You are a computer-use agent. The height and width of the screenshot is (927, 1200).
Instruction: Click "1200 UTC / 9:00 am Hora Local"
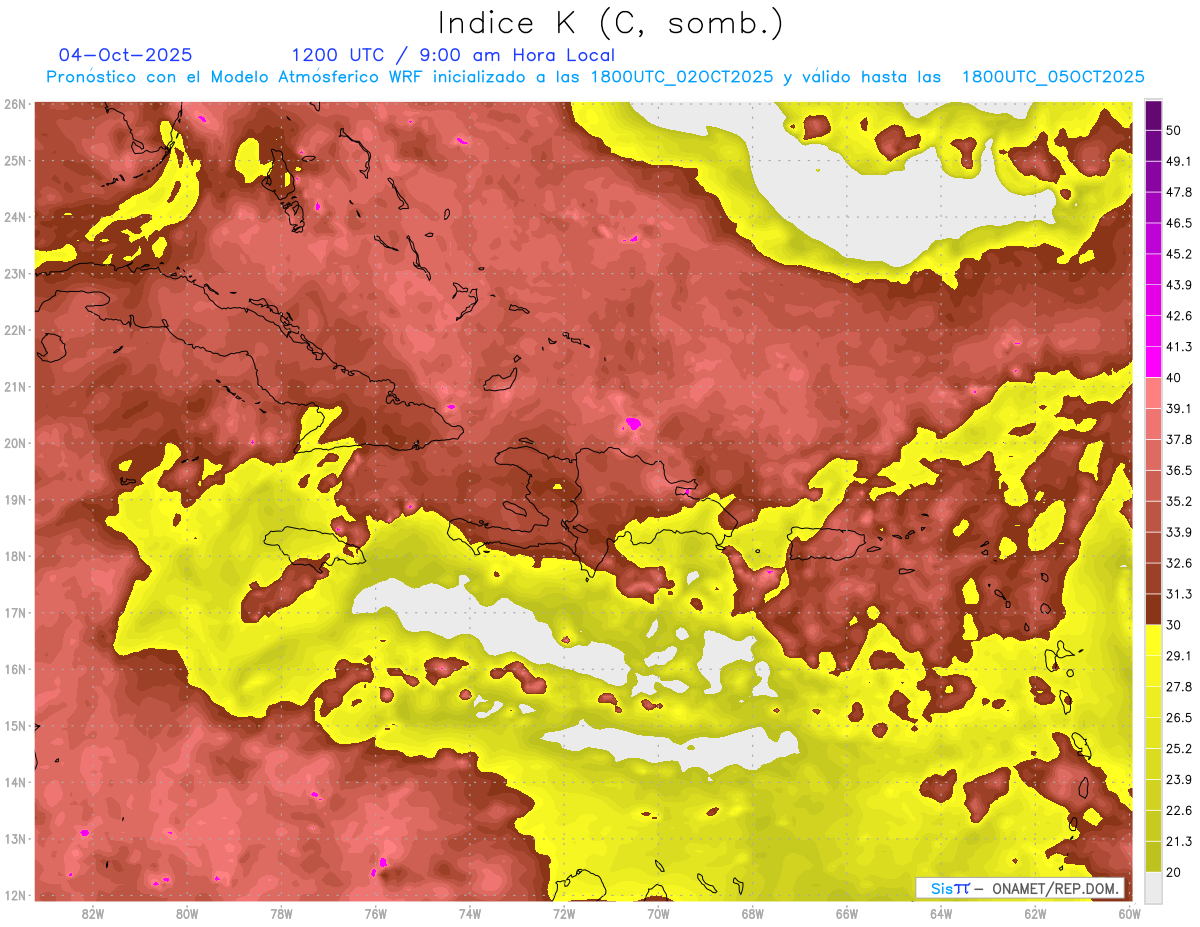tap(453, 55)
